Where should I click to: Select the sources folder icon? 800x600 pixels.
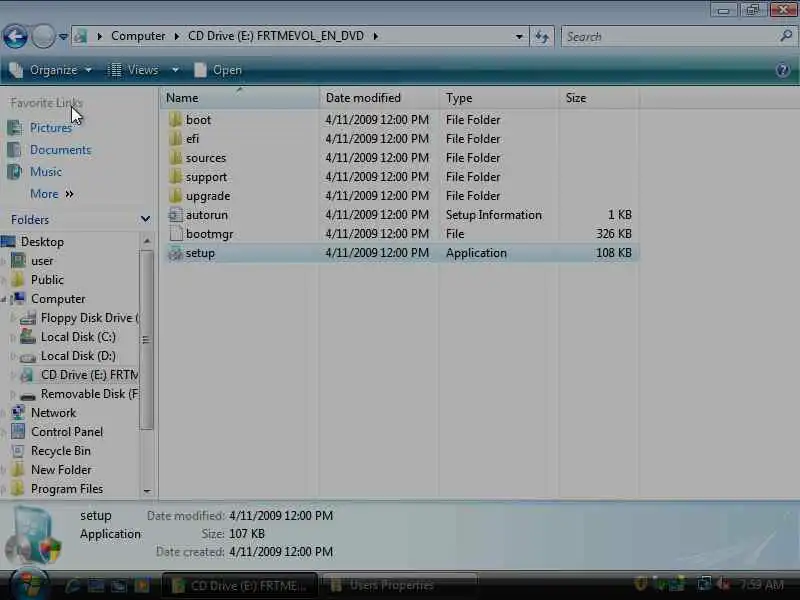click(x=176, y=158)
